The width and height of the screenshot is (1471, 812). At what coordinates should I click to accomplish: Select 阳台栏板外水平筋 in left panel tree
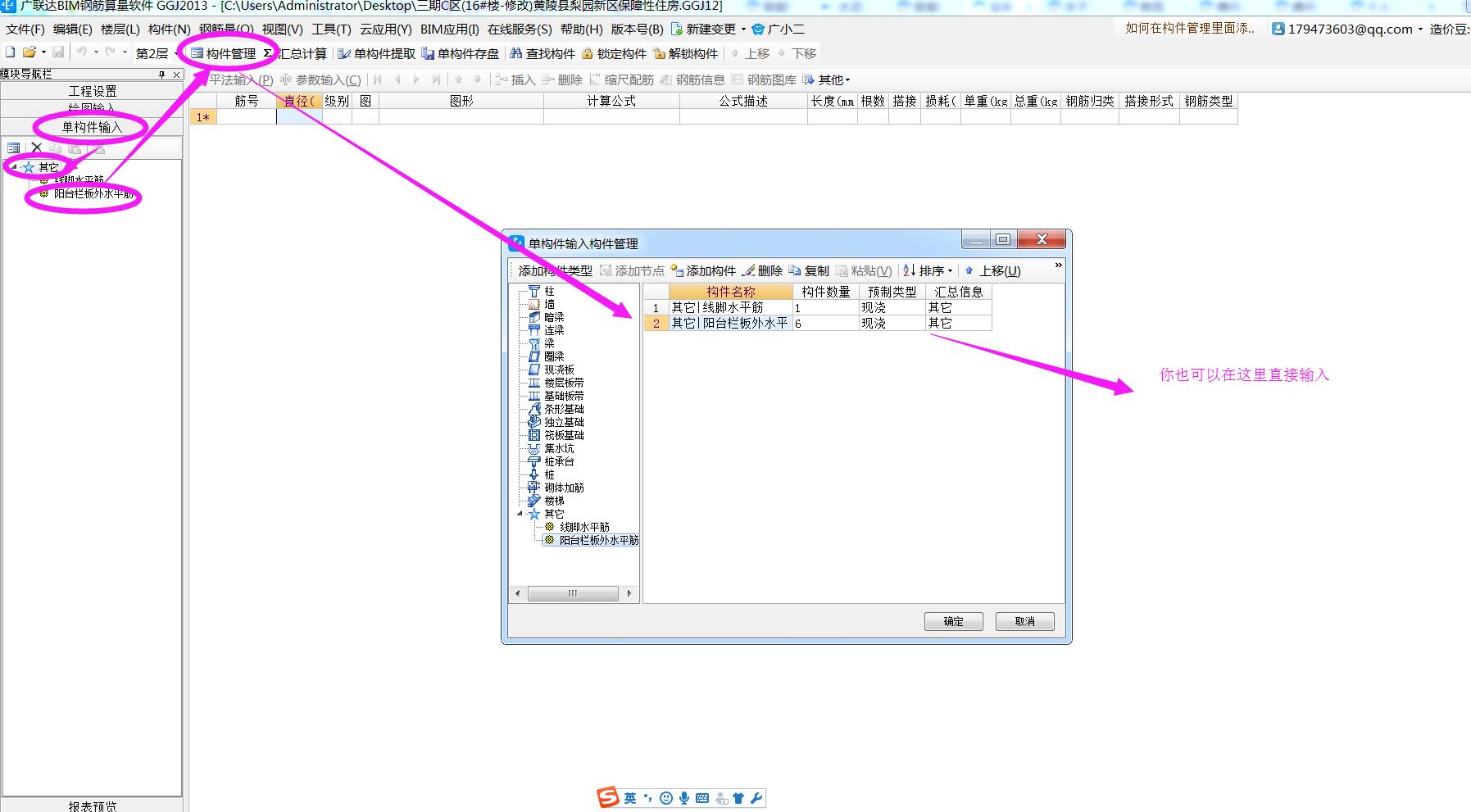(x=93, y=194)
